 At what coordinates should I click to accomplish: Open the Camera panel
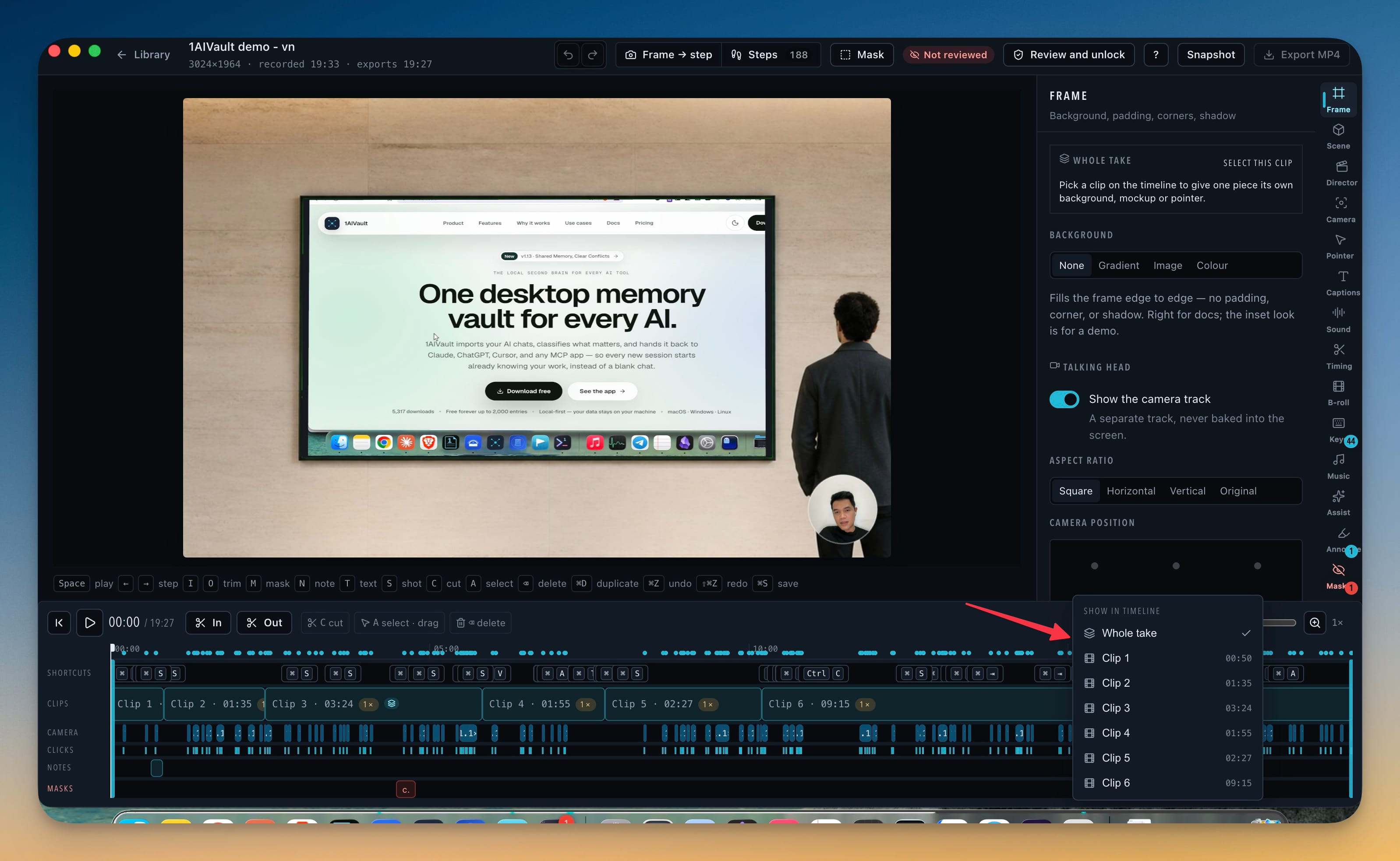pos(1340,210)
